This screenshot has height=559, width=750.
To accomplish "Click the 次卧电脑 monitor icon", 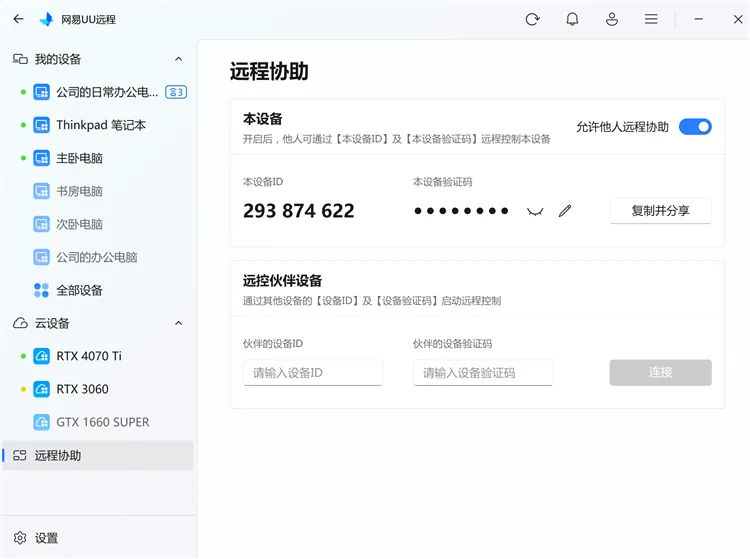I will click(41, 224).
